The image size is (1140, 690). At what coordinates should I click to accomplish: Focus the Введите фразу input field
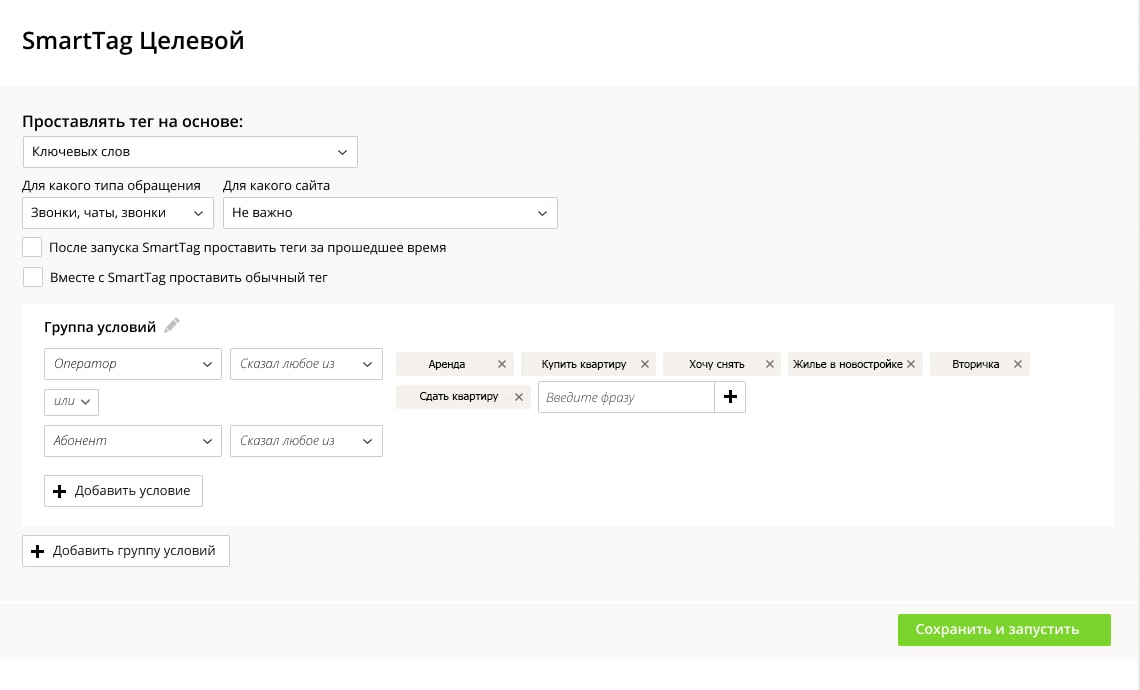626,397
